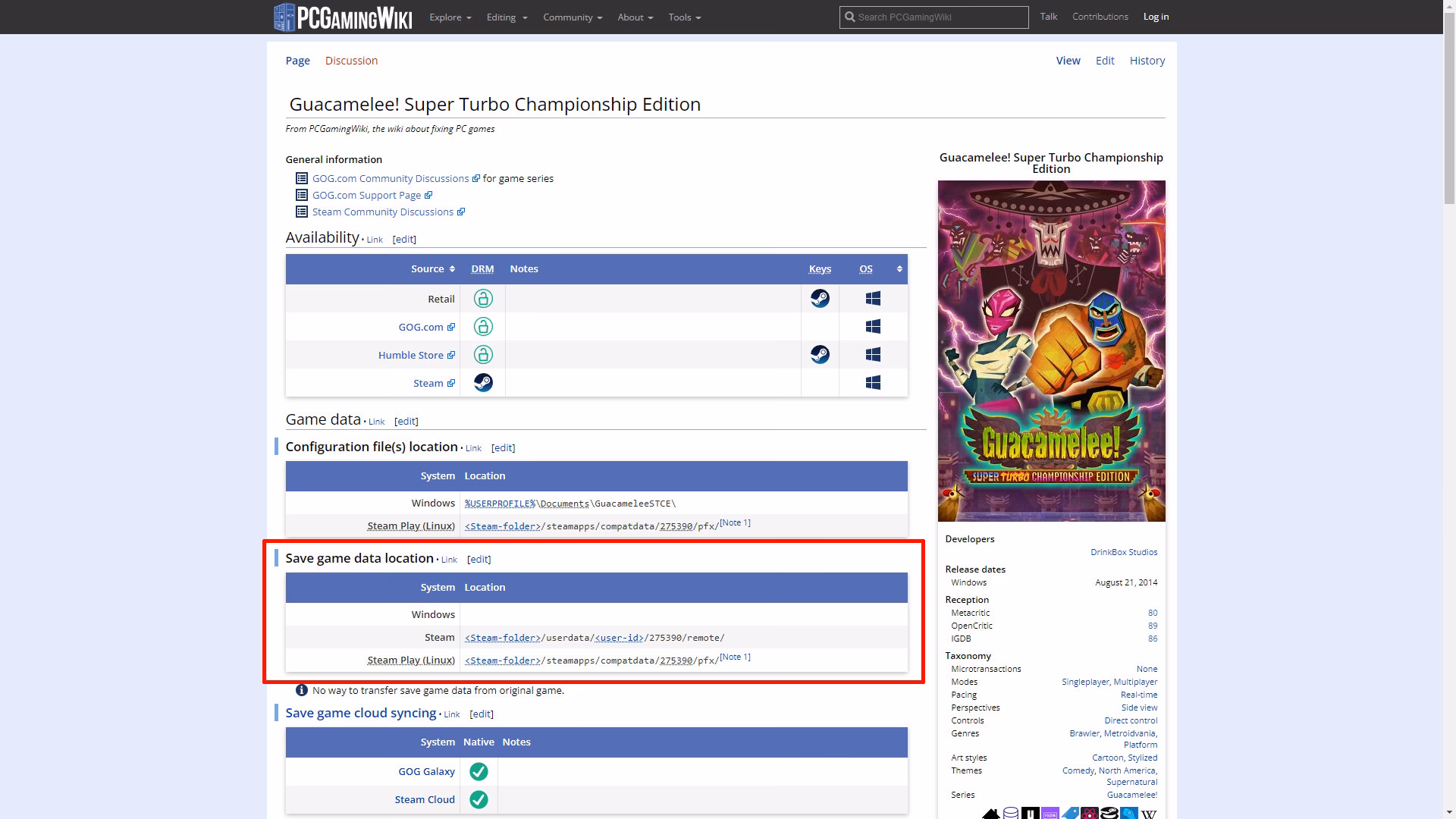This screenshot has height=819, width=1456.
Task: Open the Steam Cloud link
Action: tap(425, 800)
